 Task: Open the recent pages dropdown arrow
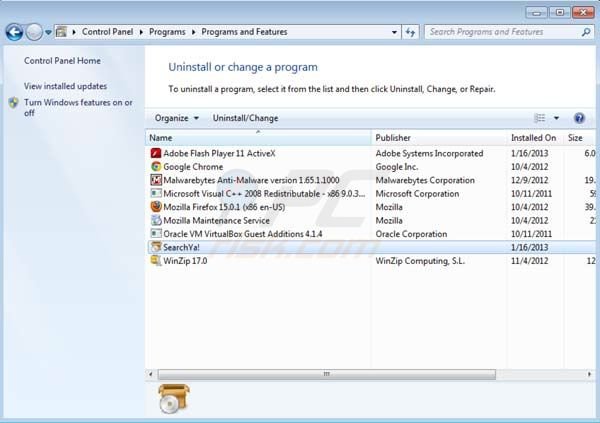click(x=48, y=33)
